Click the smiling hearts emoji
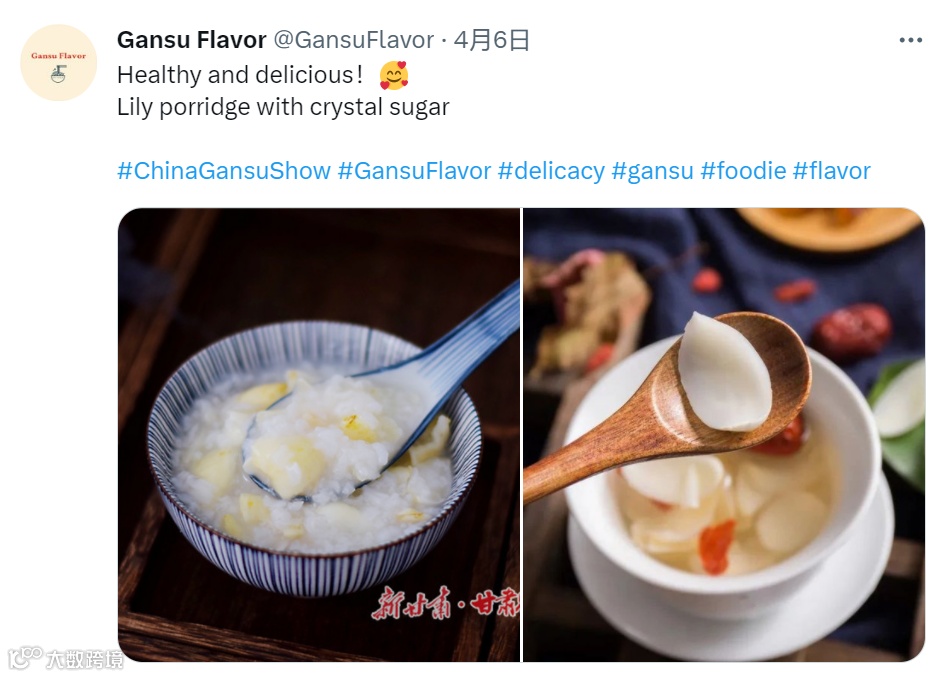948x677 pixels. pyautogui.click(x=394, y=76)
